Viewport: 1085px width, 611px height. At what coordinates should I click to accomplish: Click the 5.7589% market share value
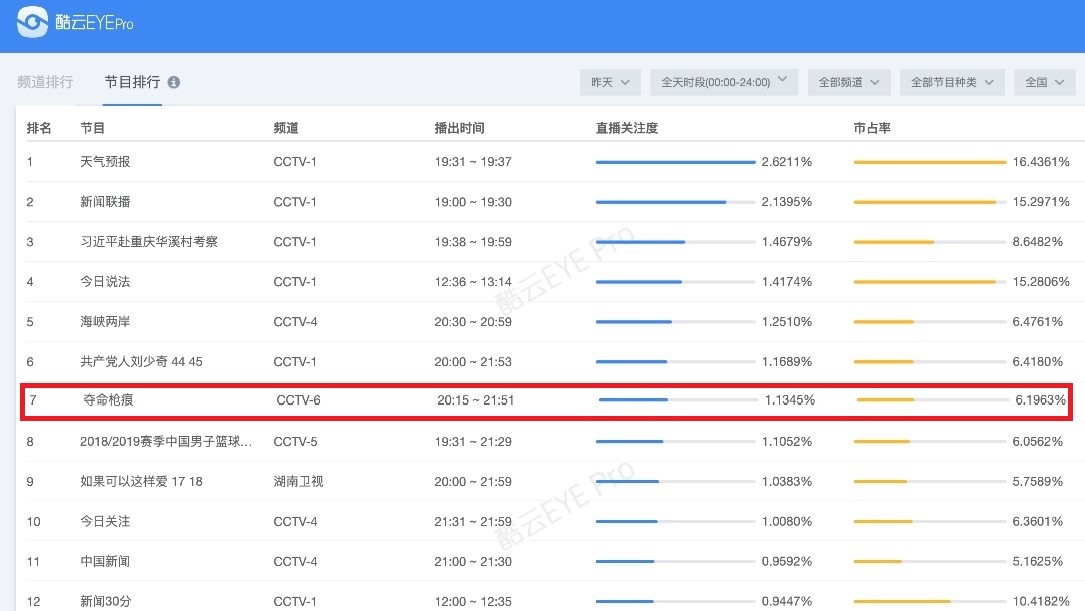pyautogui.click(x=1038, y=482)
